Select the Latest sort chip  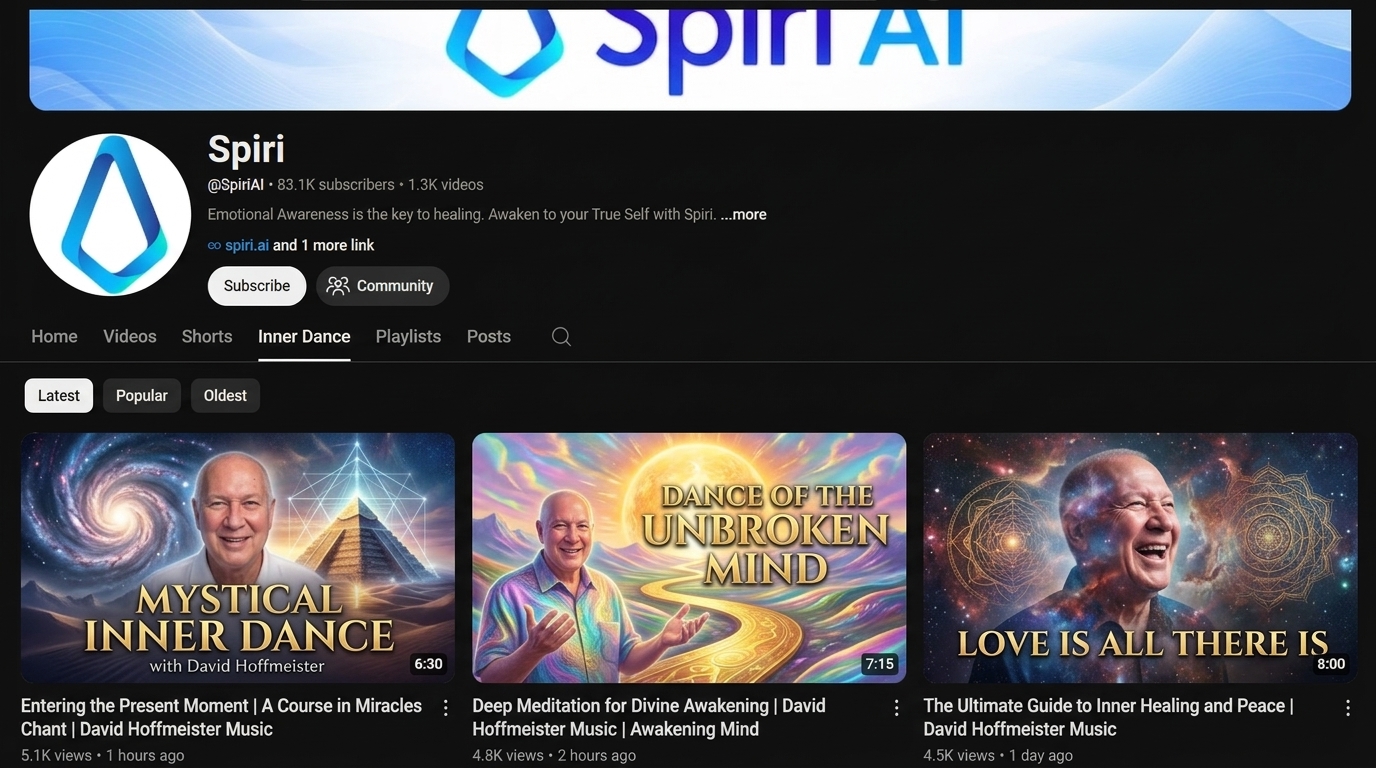pos(59,396)
